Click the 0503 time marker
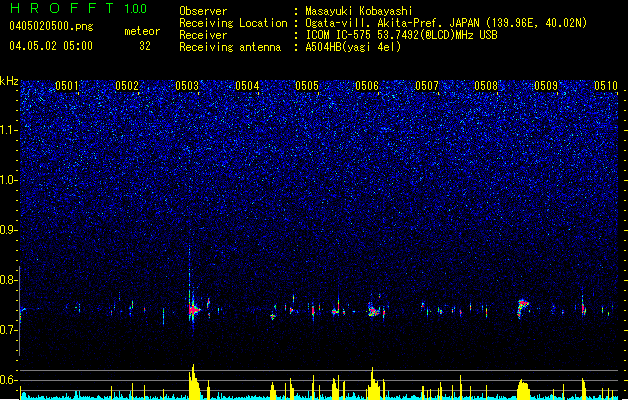Viewport: 629px width, 400px height. (x=187, y=86)
